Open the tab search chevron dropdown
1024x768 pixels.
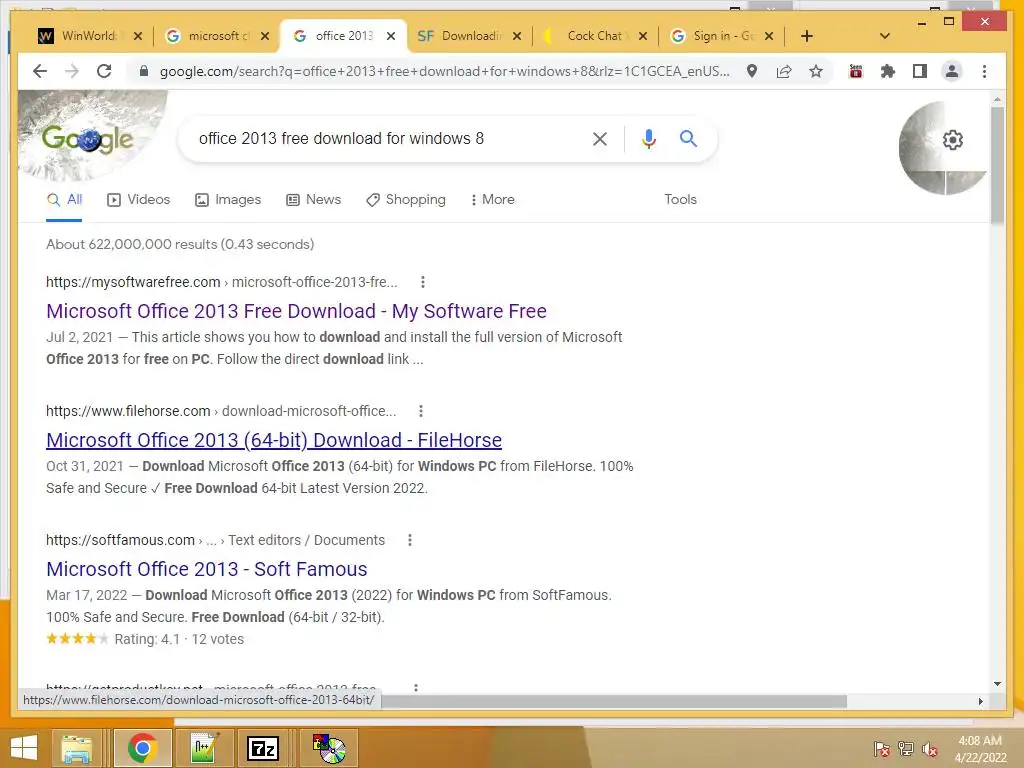(884, 36)
